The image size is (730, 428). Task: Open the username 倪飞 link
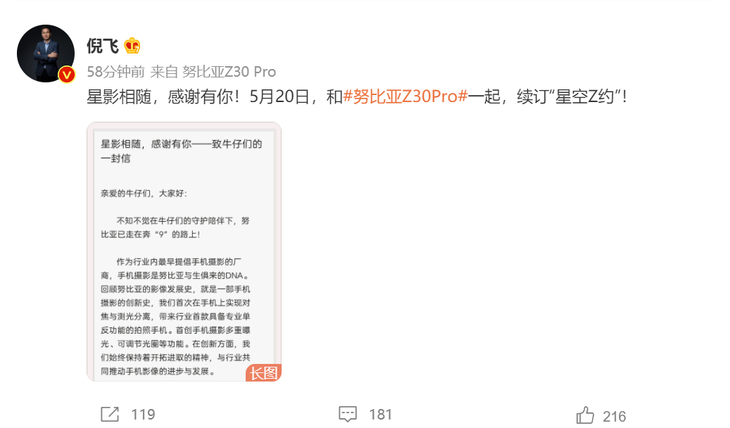[x=102, y=46]
